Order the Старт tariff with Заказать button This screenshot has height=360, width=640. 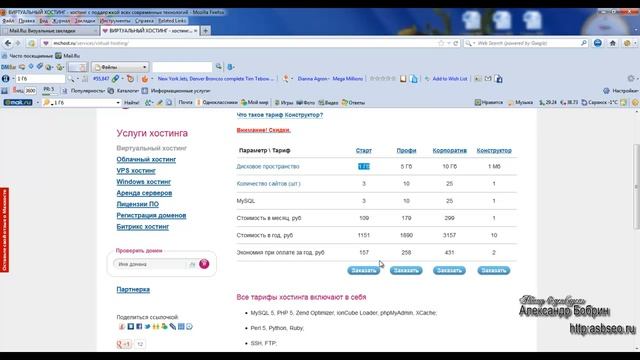tap(363, 270)
